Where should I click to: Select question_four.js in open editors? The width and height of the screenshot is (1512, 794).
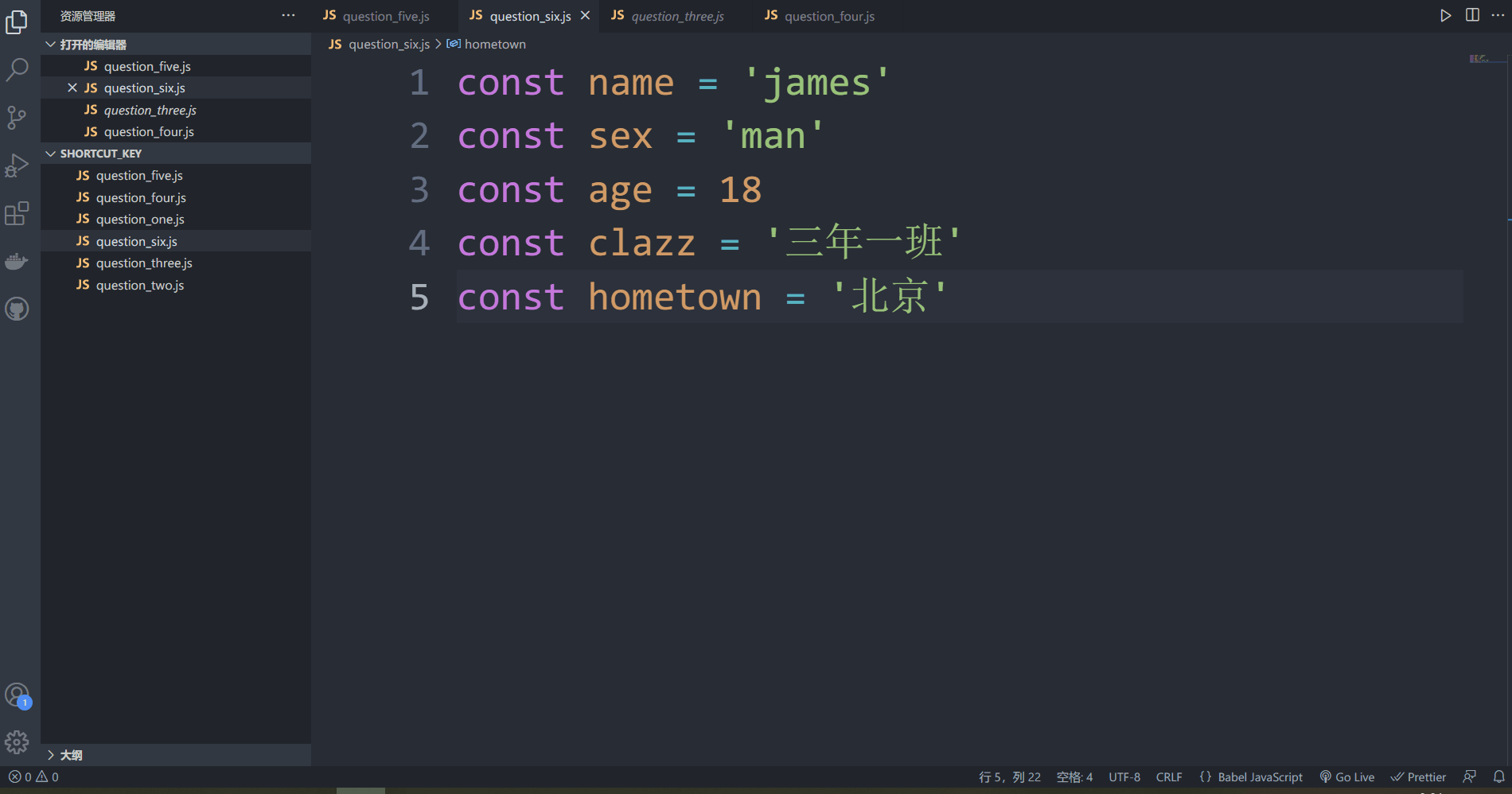tap(176, 132)
